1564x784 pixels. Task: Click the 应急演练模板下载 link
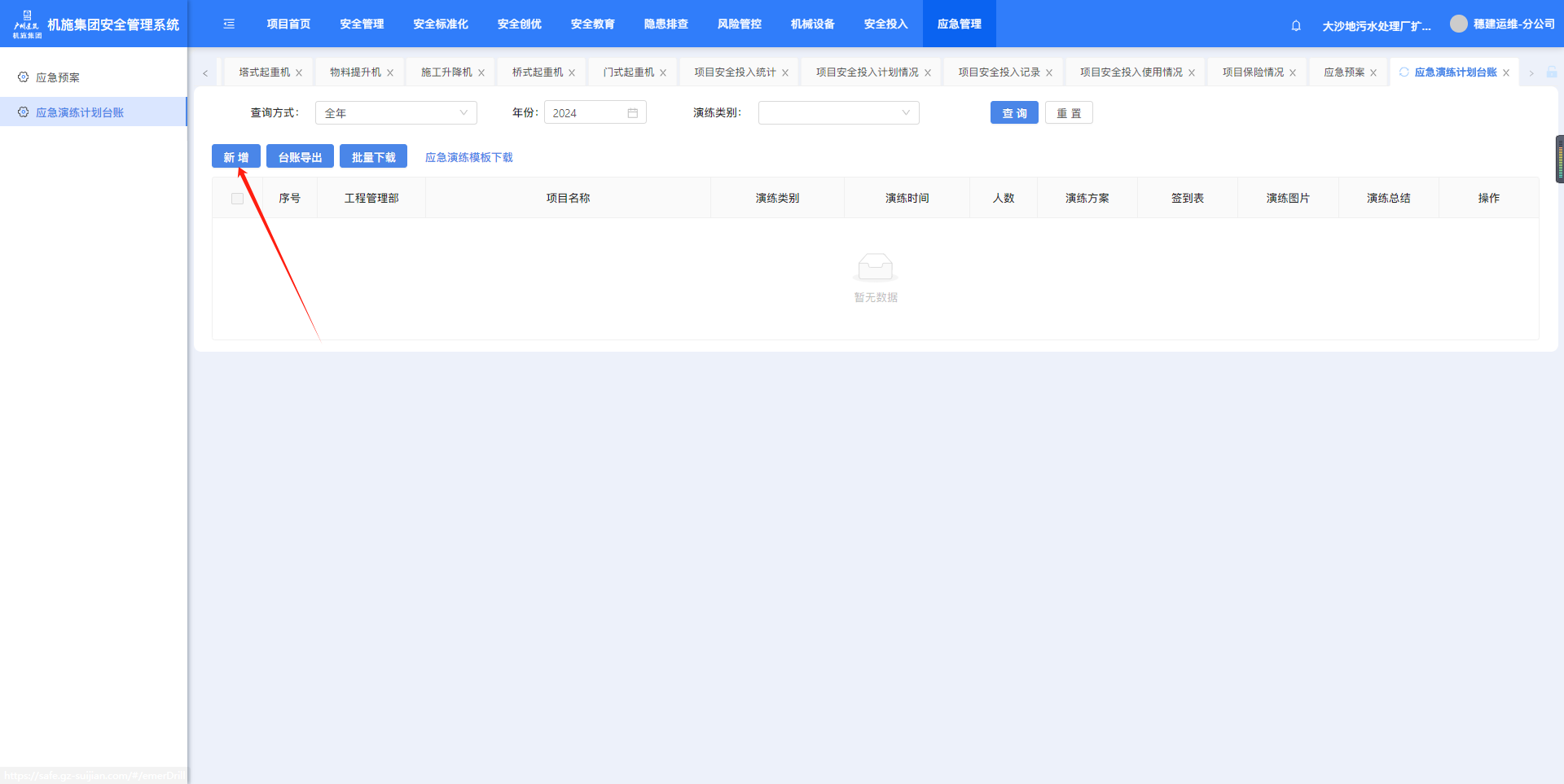coord(468,157)
